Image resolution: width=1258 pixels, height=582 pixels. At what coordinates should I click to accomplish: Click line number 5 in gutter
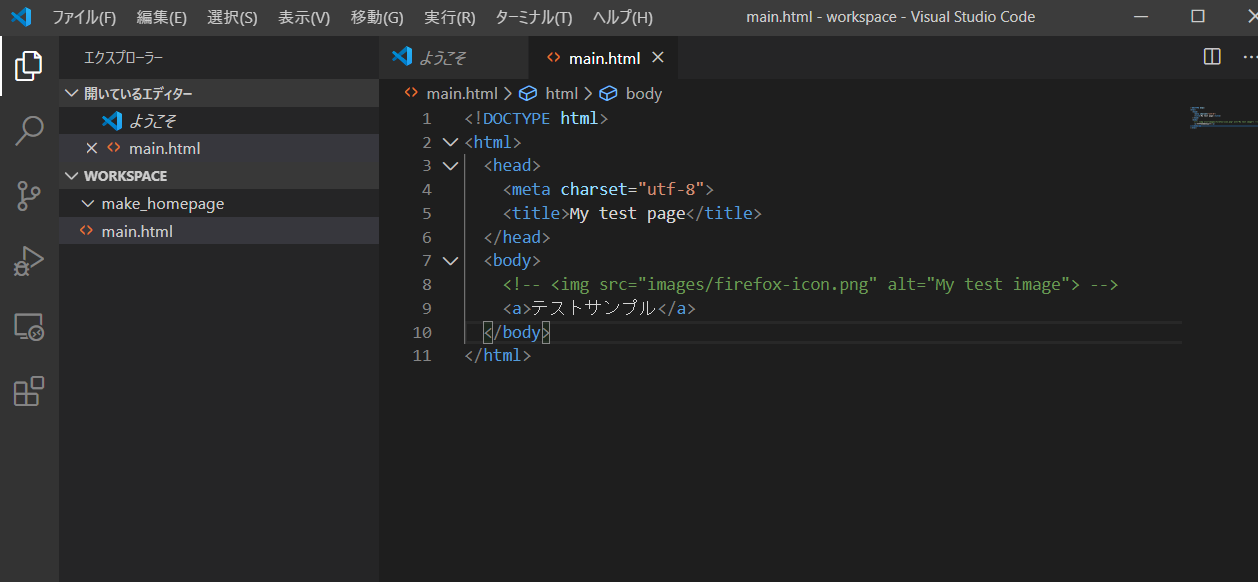click(x=427, y=213)
